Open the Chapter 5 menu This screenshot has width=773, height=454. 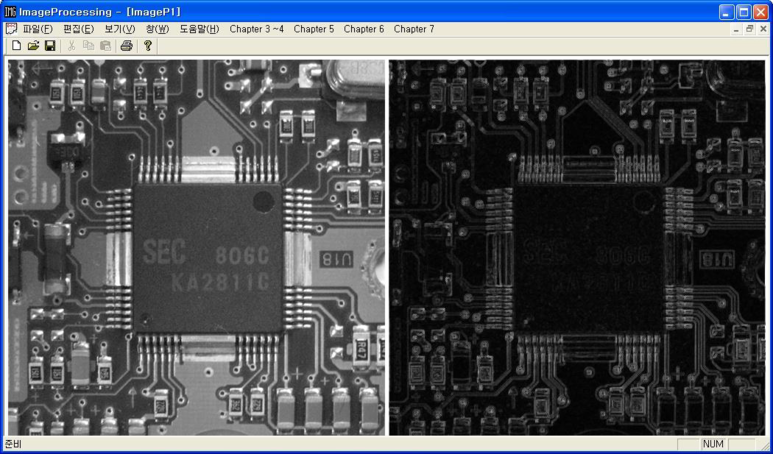click(314, 29)
